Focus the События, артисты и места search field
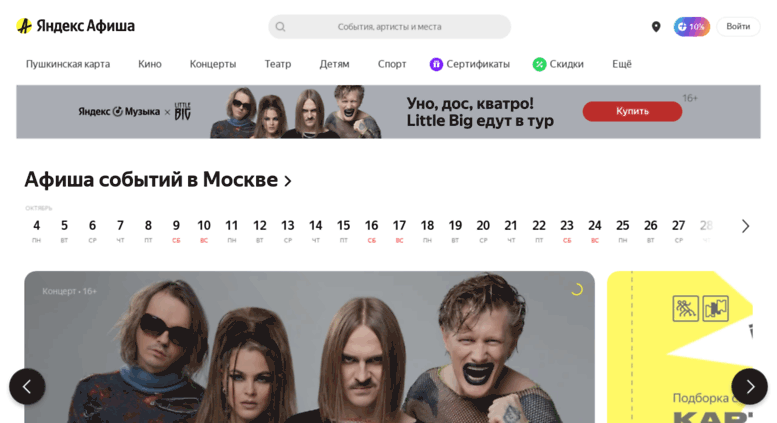Screen dimensions: 777x423 click(389, 27)
